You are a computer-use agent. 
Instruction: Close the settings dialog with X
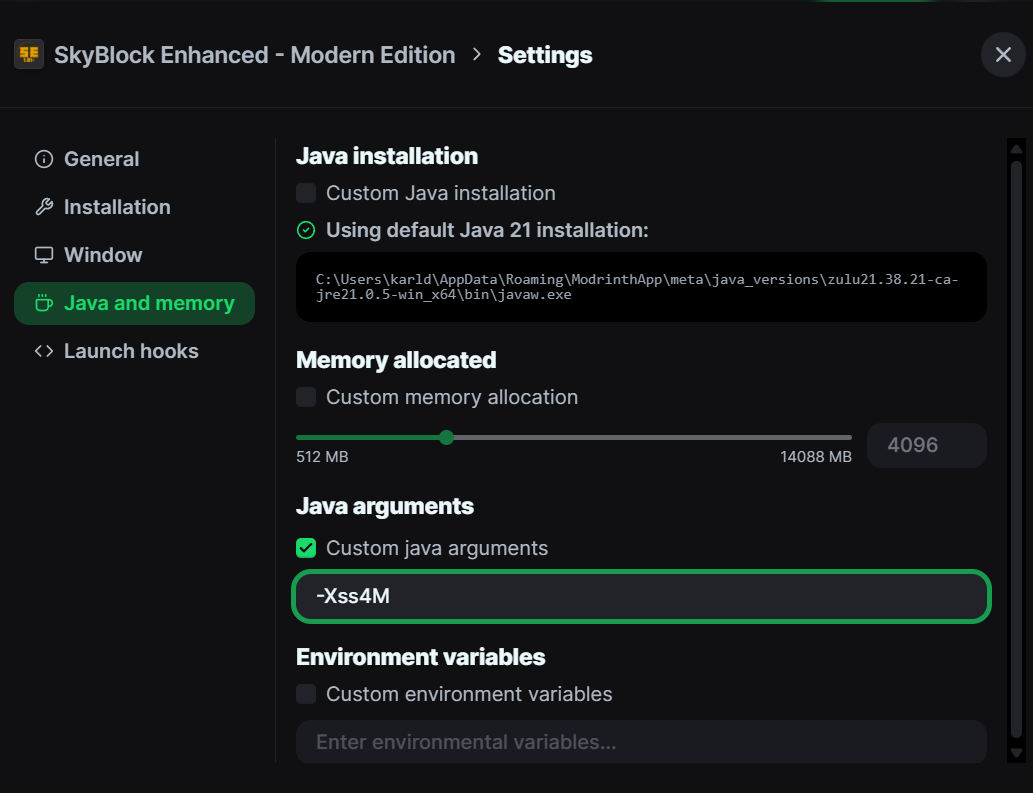1003,55
